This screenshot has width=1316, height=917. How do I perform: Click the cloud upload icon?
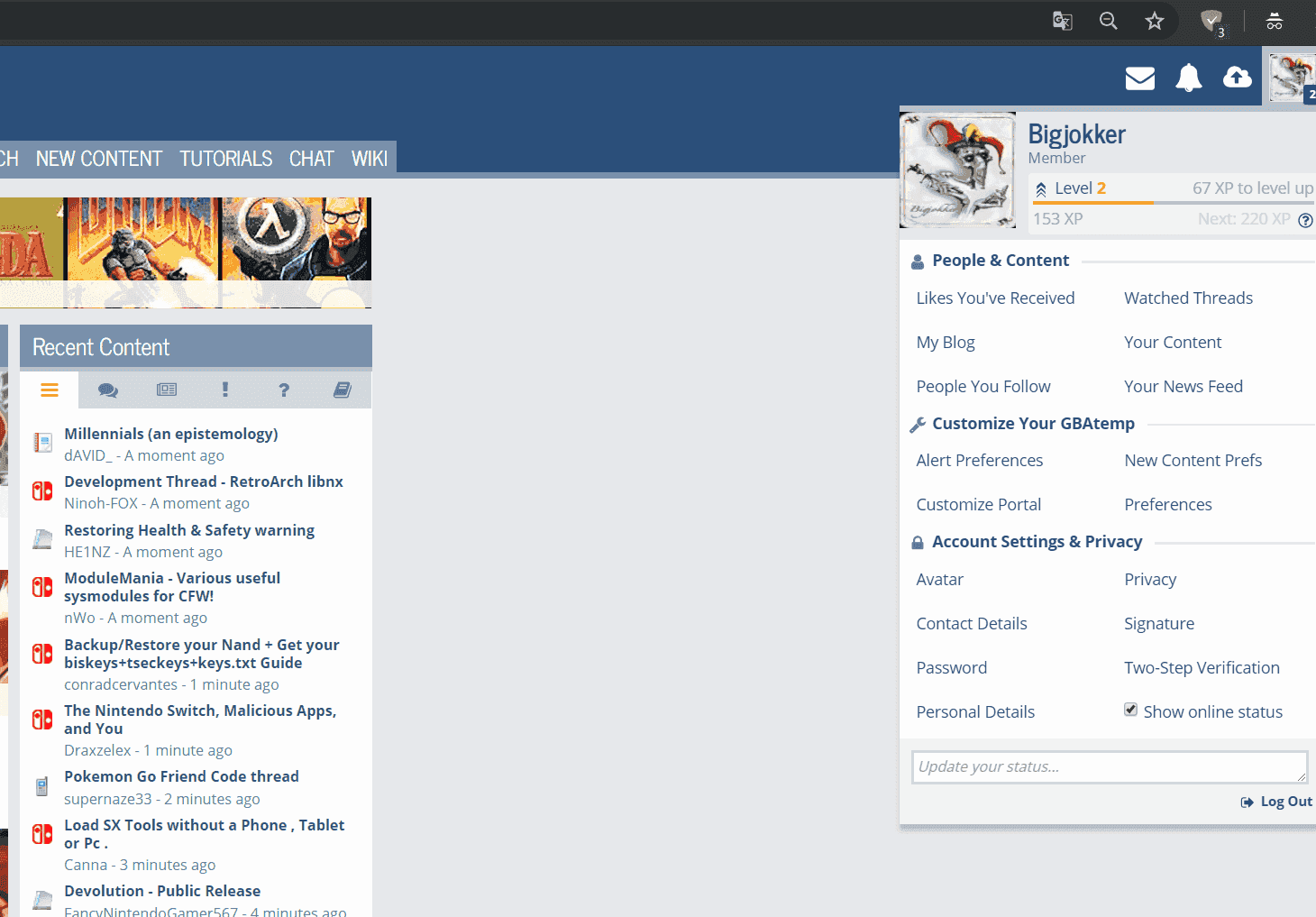click(x=1238, y=78)
